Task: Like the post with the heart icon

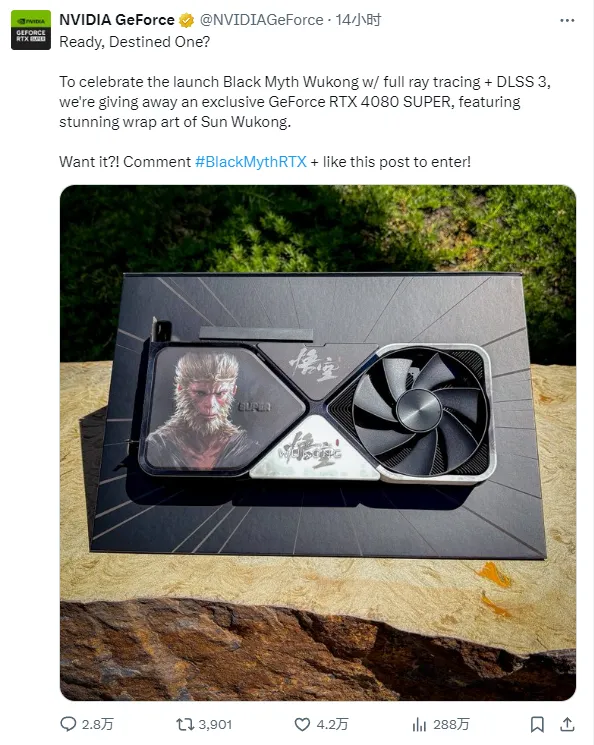Action: 302,724
